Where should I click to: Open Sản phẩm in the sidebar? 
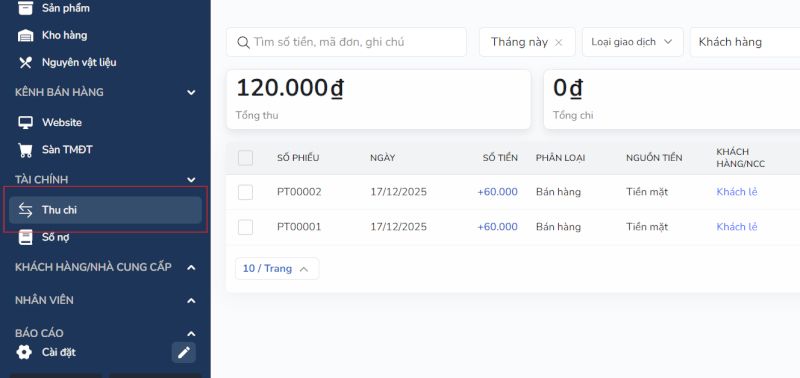point(65,8)
